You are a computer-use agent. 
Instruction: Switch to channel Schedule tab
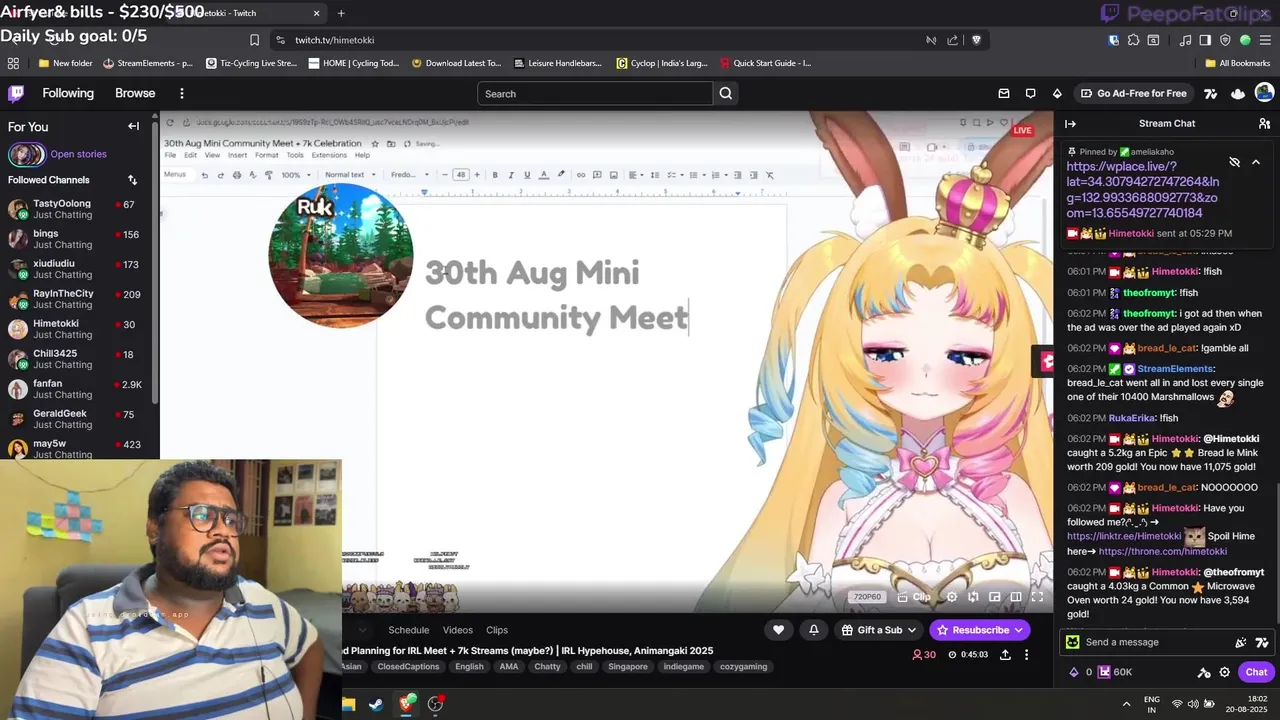(x=408, y=630)
